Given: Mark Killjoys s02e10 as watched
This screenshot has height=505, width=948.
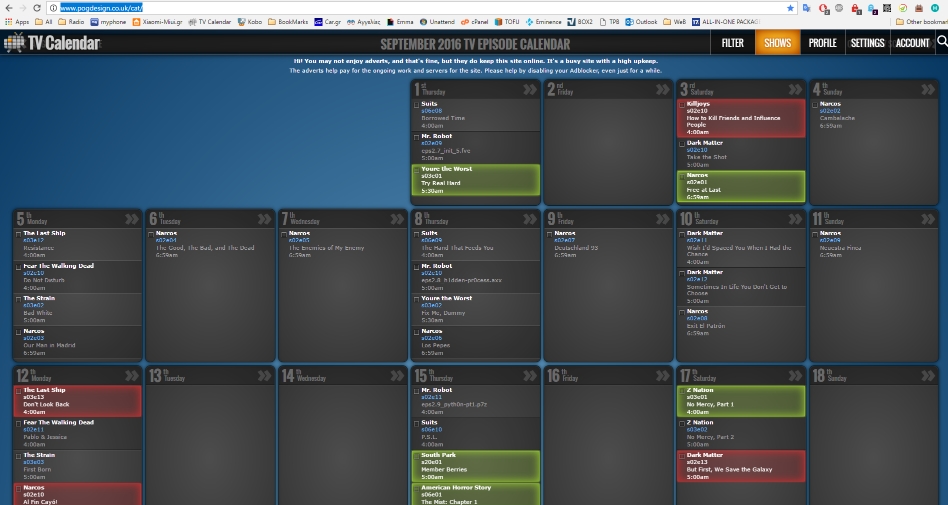Looking at the screenshot, I should 682,105.
